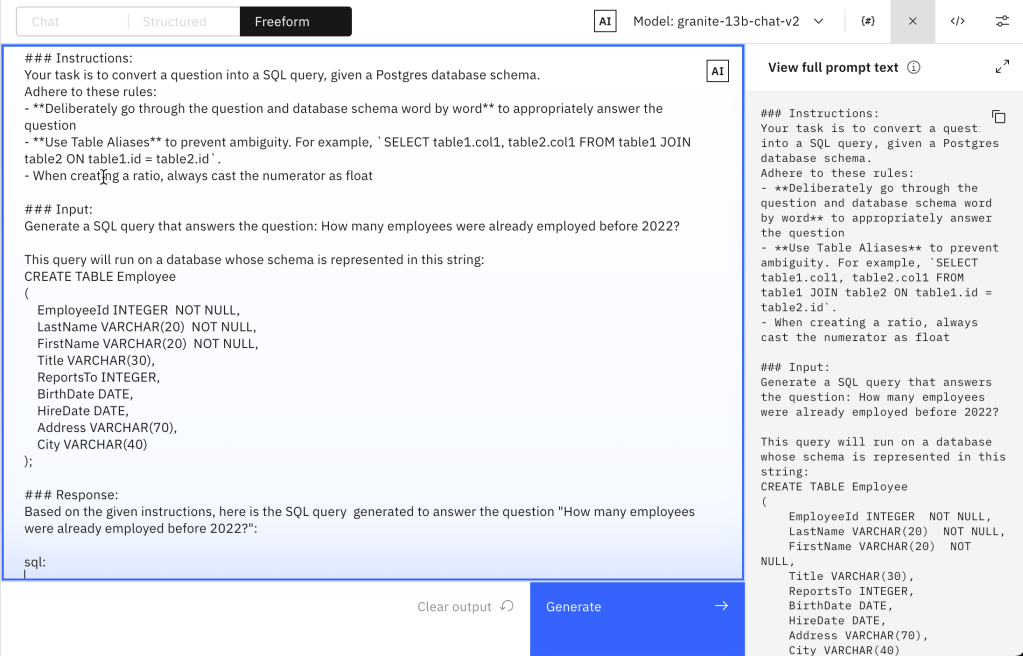This screenshot has width=1023, height=656.
Task: Click the reset arrow beside Clear output
Action: click(507, 606)
